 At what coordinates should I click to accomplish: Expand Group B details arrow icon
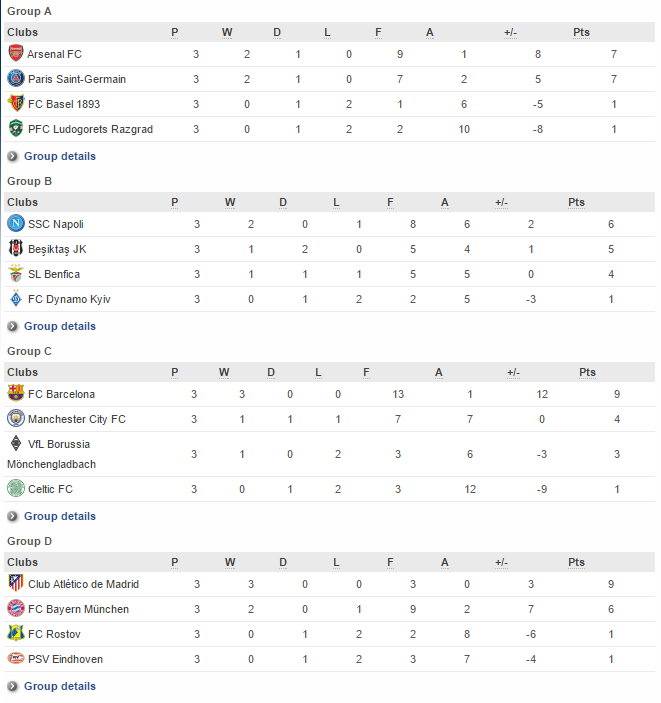point(13,326)
